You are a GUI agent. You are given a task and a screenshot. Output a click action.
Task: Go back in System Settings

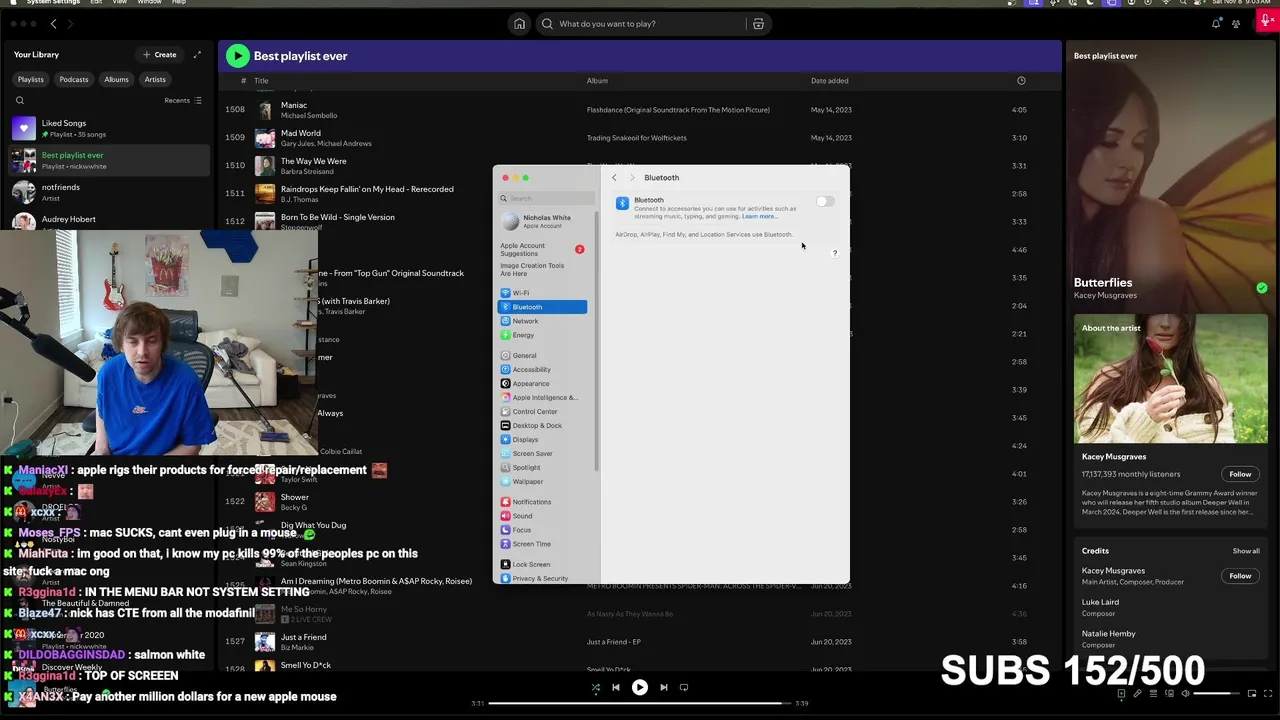614,178
